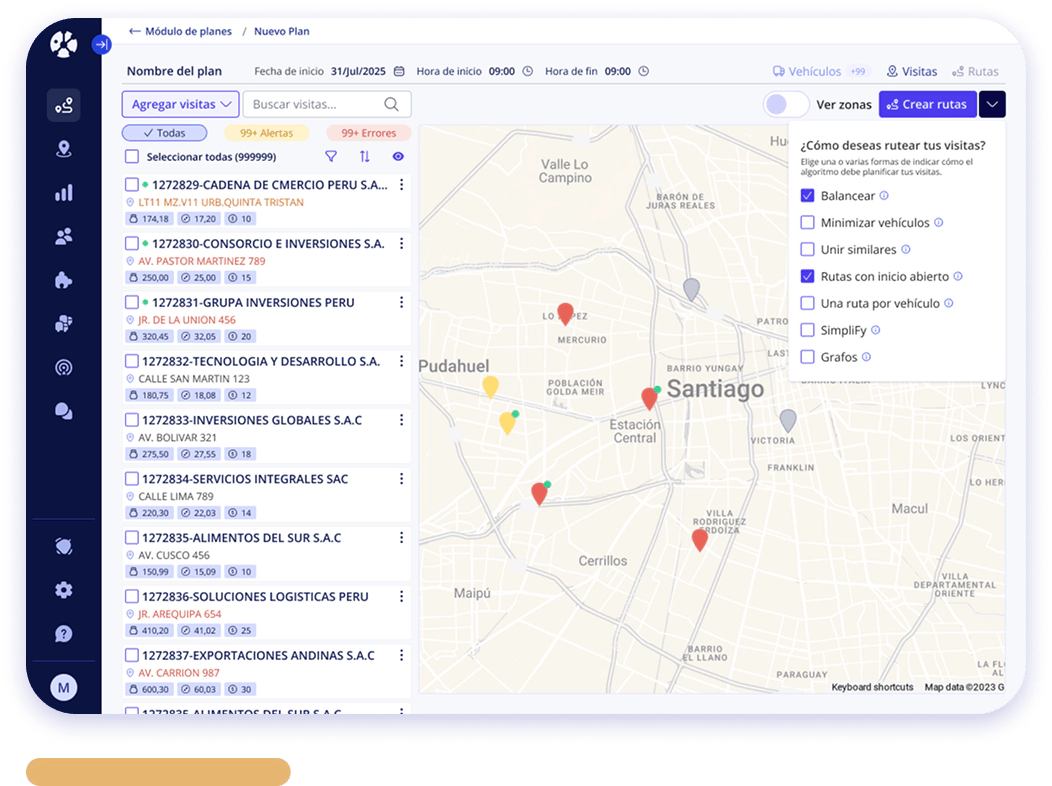
Task: Open three-dot menu for 1272832-TECNOLOGIA Y DESARROLLO
Action: tap(401, 361)
